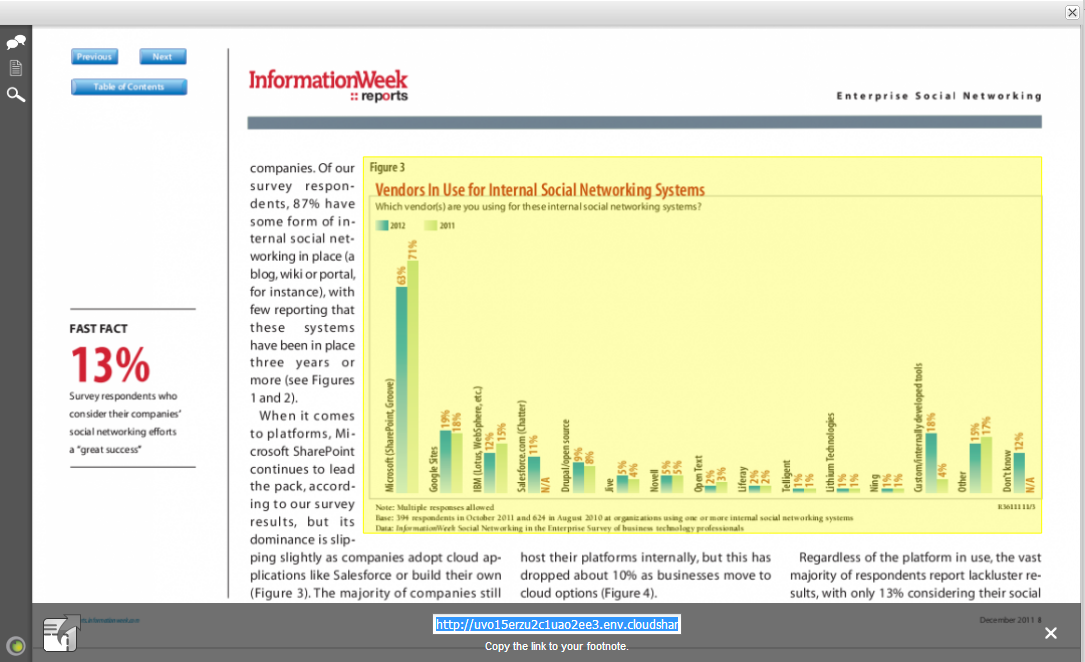Click the 'Lithium Technologies' bar label
The height and width of the screenshot is (662, 1085).
click(830, 452)
